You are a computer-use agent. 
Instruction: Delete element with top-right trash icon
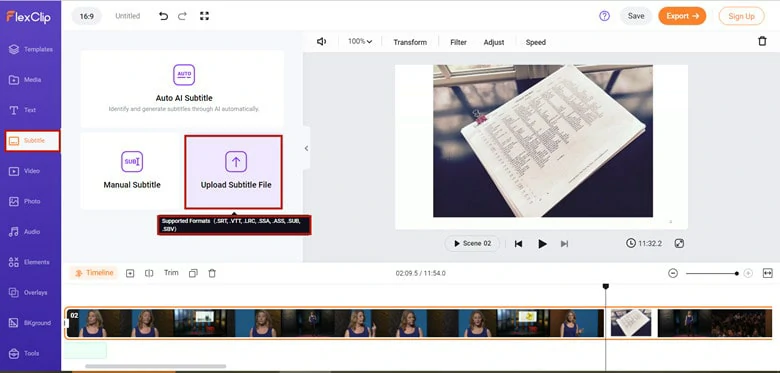click(762, 41)
